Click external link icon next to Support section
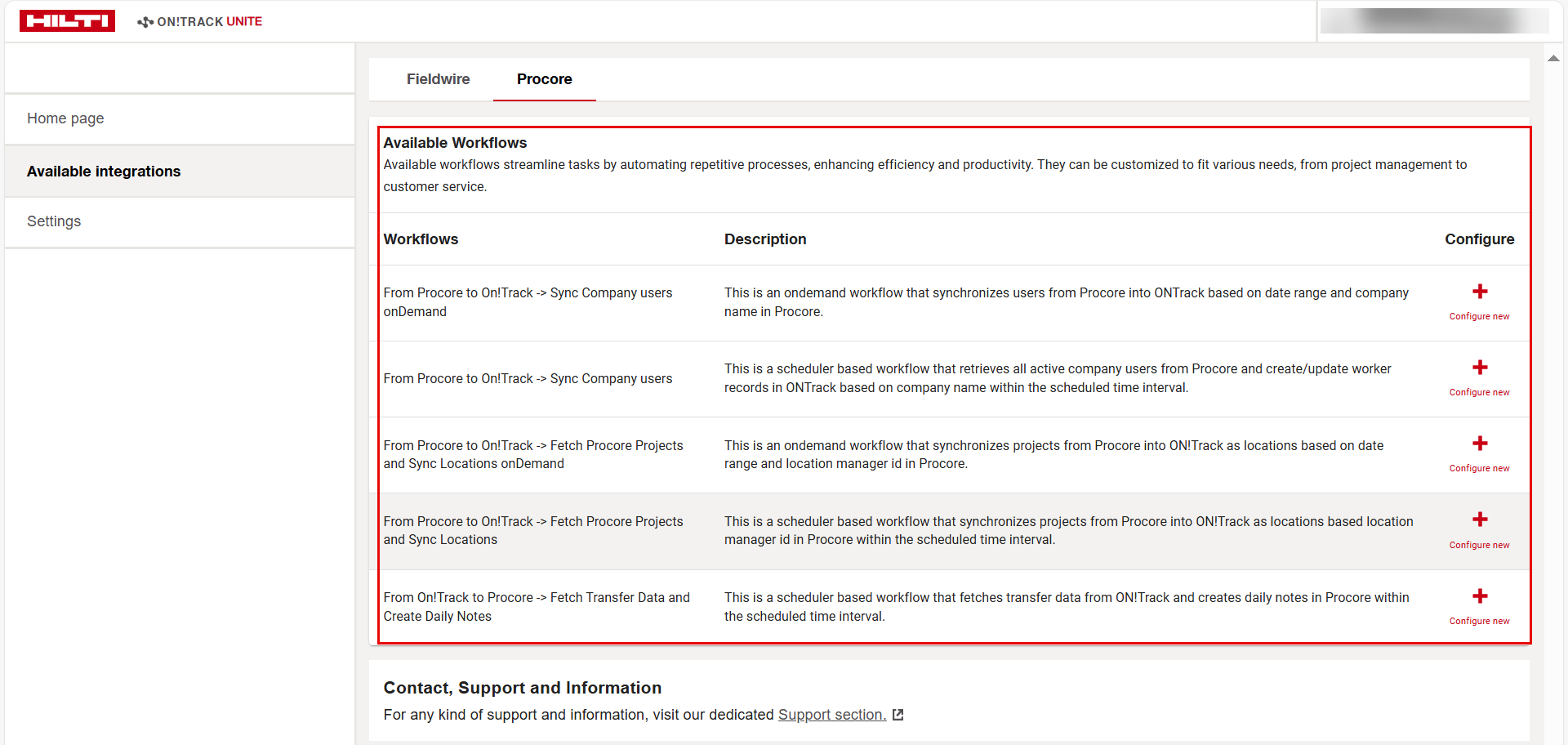 [898, 715]
